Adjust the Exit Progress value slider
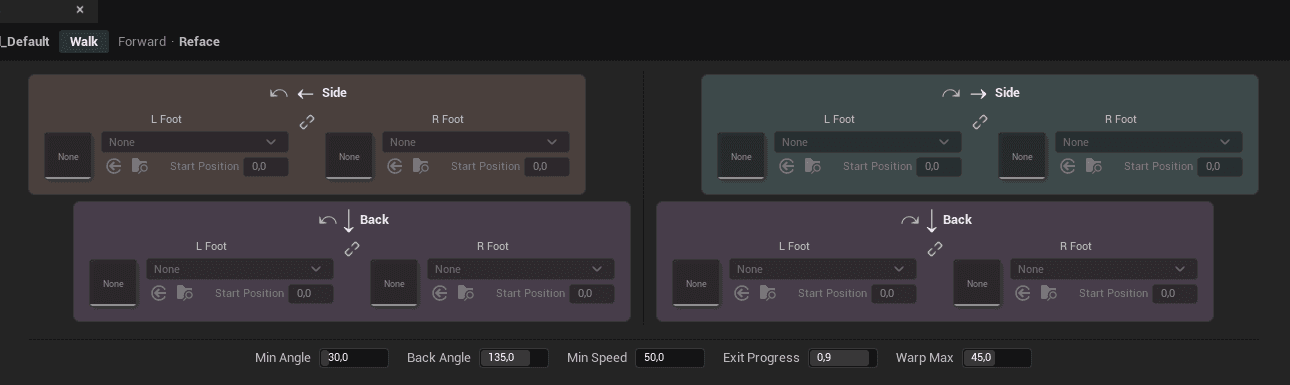Viewport: 1290px width, 385px height. 842,358
